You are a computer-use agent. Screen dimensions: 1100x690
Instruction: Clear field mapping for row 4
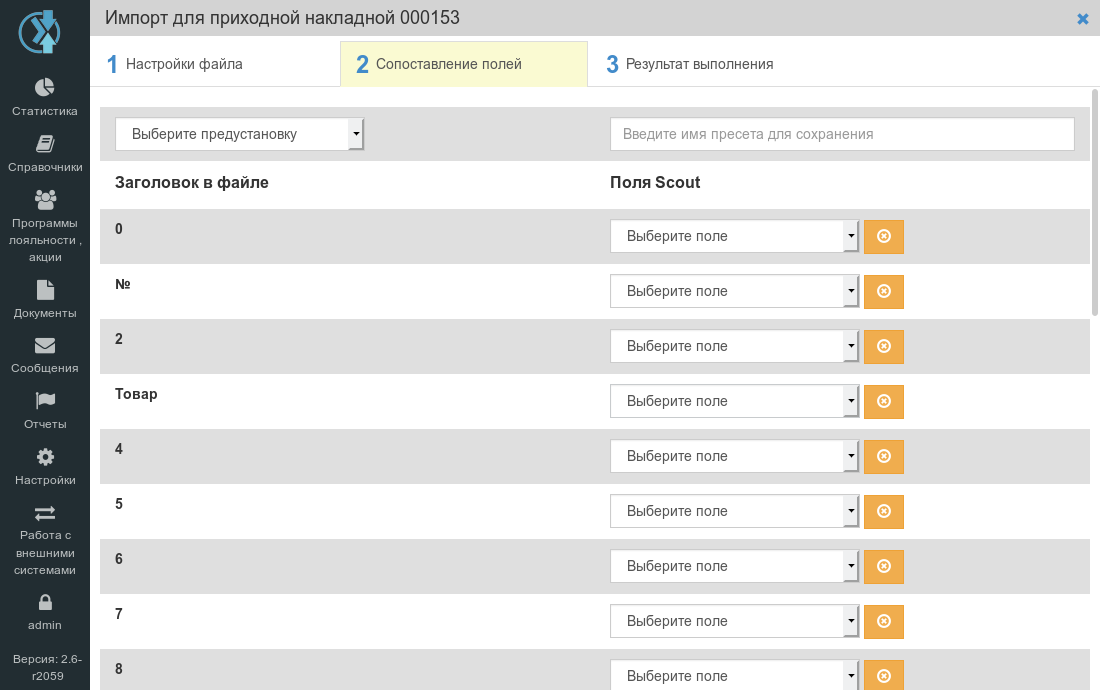pyautogui.click(x=884, y=456)
